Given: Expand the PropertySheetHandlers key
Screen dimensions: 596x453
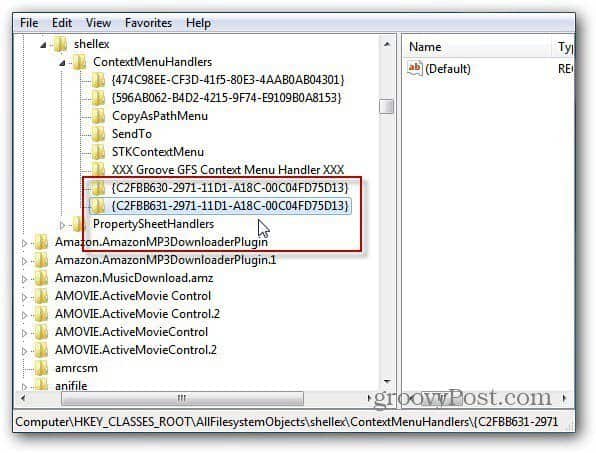Looking at the screenshot, I should click(x=62, y=225).
